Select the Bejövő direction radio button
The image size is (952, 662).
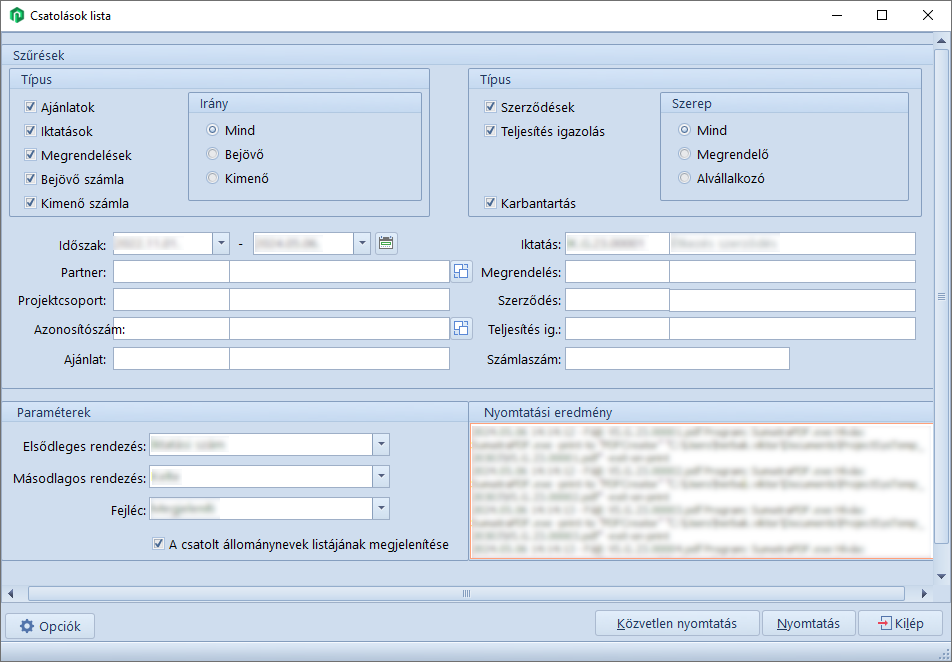[212, 154]
